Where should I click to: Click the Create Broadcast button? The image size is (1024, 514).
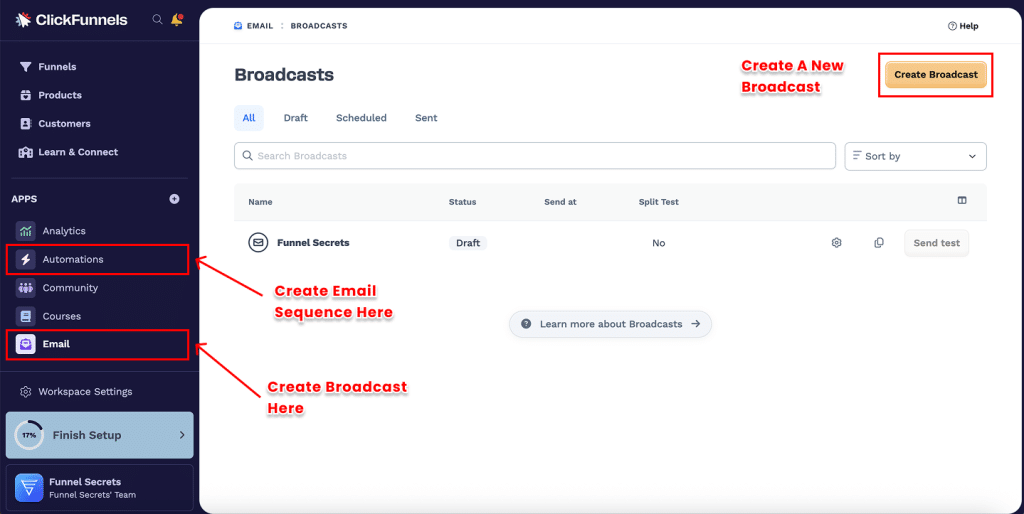tap(936, 74)
